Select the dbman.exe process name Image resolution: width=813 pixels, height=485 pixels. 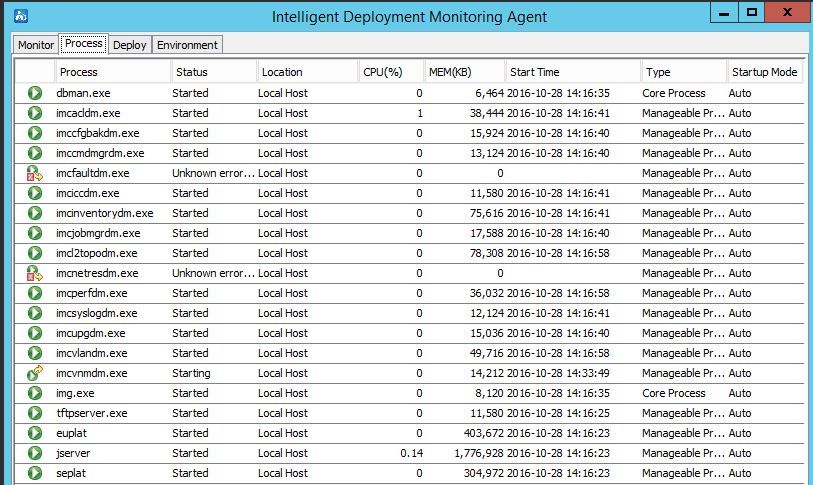[83, 93]
